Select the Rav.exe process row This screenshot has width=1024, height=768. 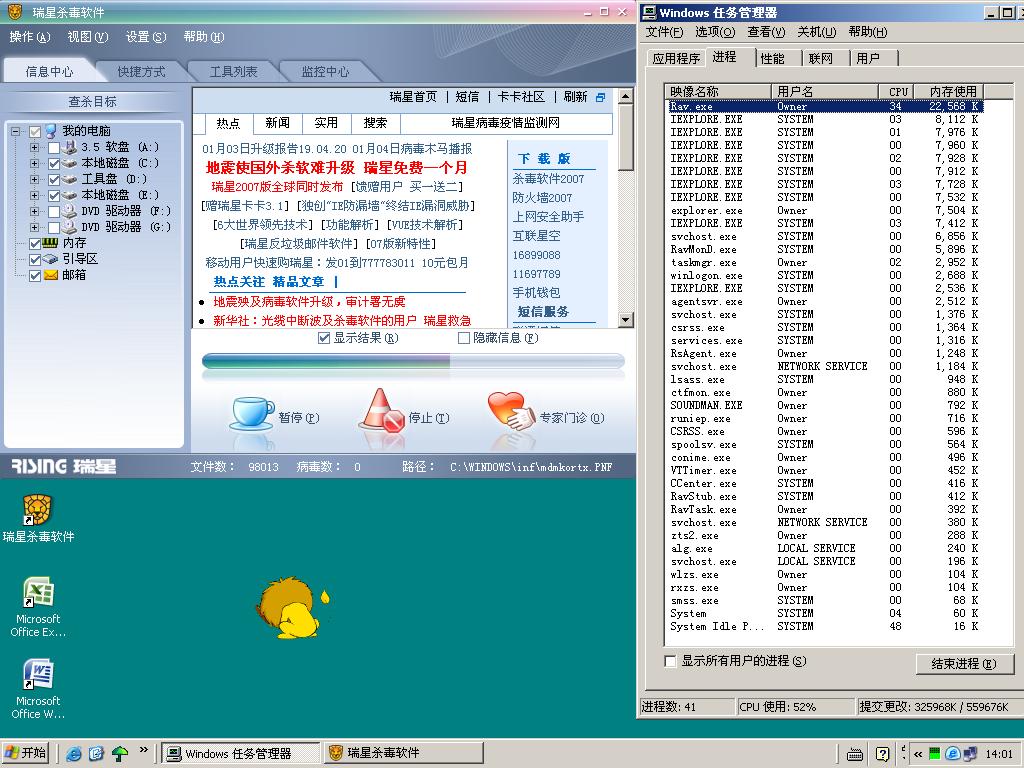click(x=824, y=106)
